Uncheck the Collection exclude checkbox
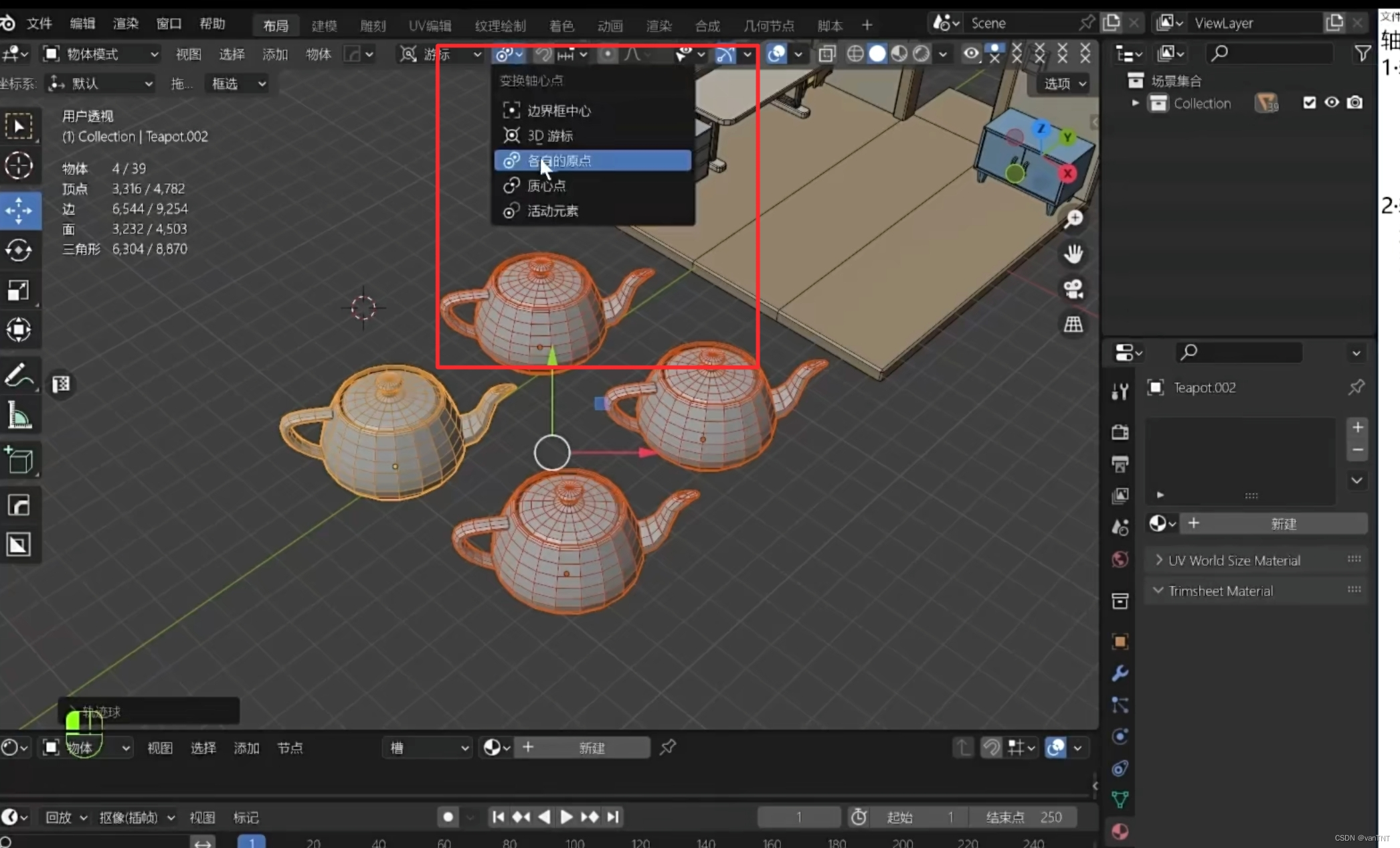Screen dimensions: 1400x848 (x=1310, y=102)
